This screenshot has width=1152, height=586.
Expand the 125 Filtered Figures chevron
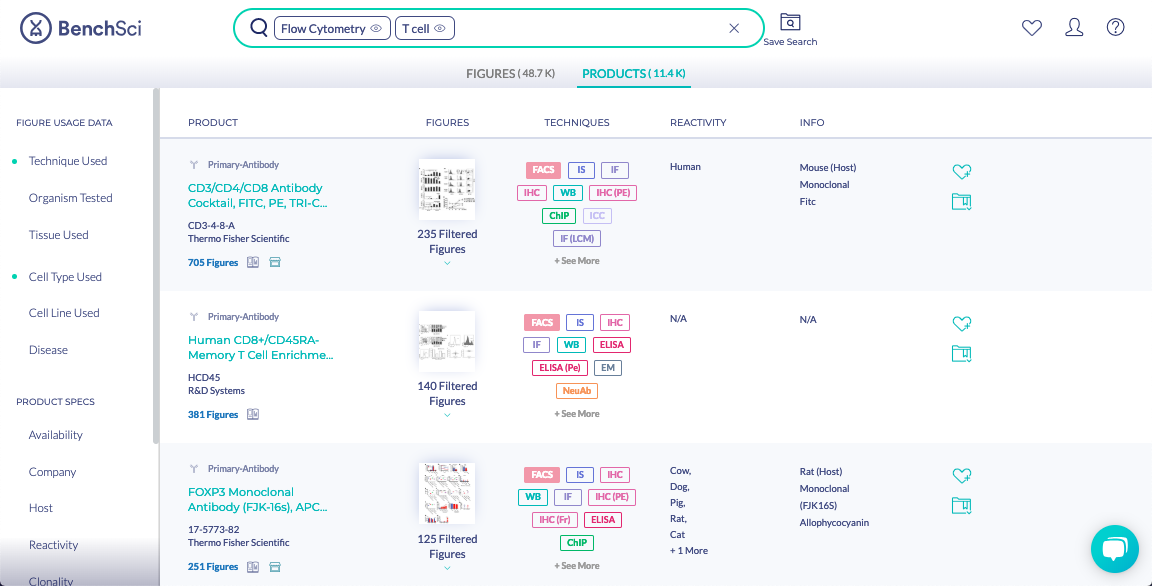pyautogui.click(x=447, y=568)
